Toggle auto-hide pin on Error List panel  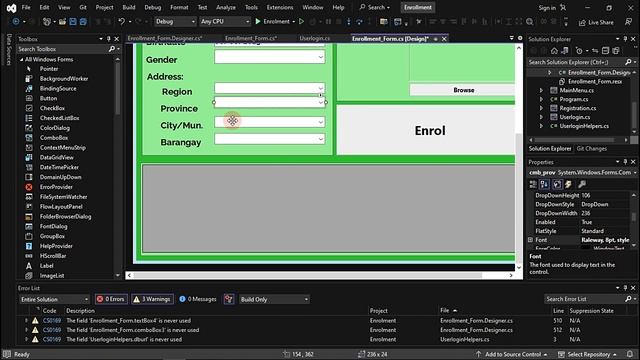(625, 288)
